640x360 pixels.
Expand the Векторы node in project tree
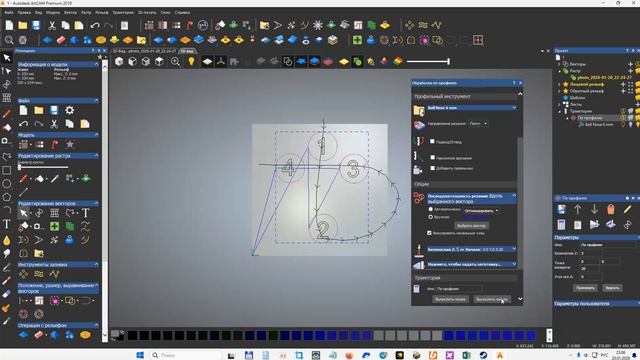pos(559,64)
